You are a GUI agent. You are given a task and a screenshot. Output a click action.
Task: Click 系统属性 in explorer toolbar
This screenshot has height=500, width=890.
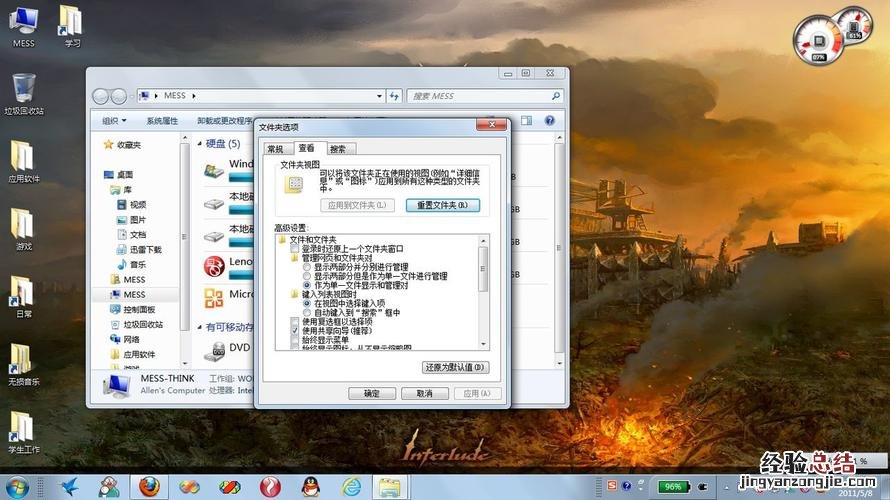(x=162, y=121)
